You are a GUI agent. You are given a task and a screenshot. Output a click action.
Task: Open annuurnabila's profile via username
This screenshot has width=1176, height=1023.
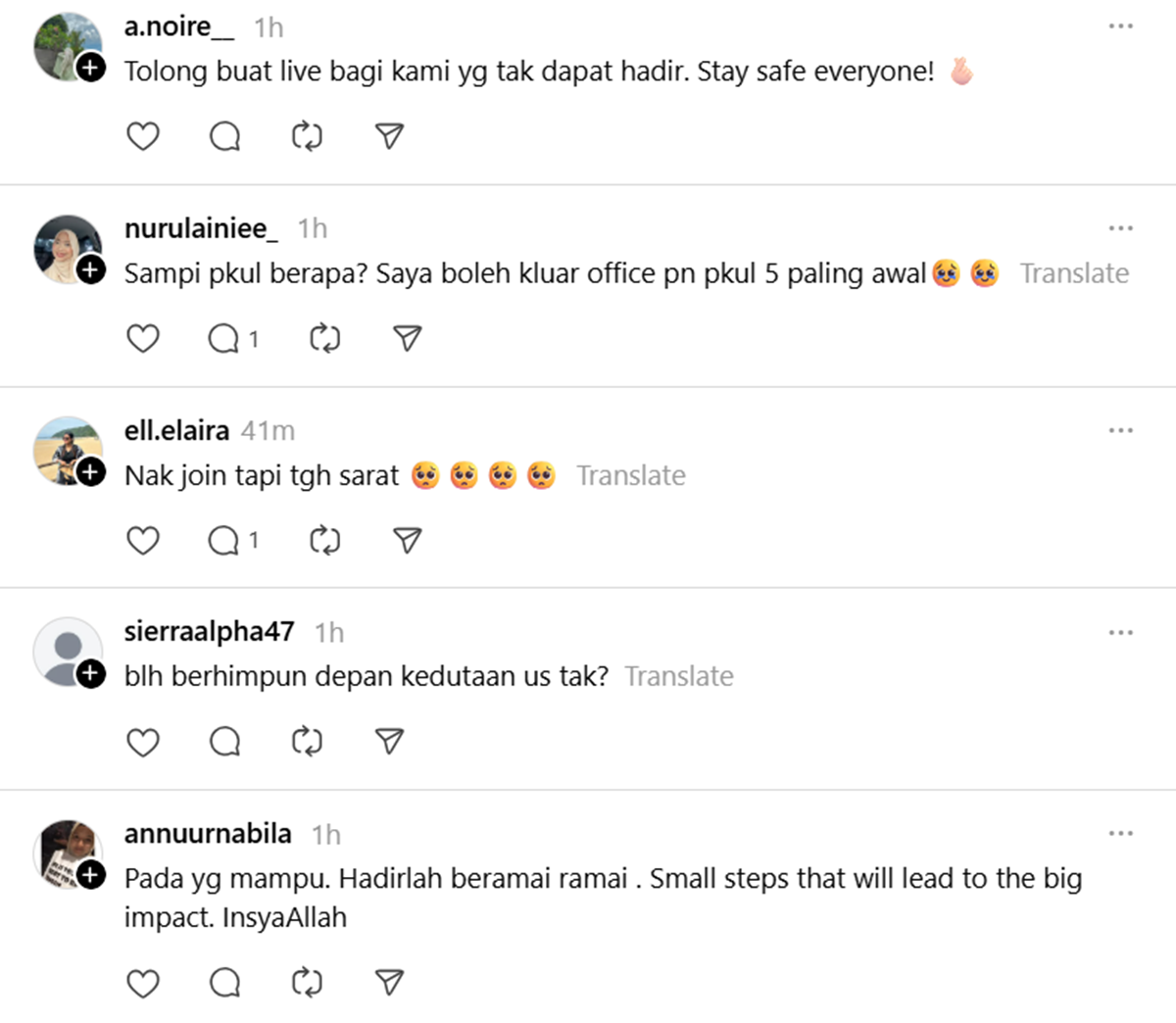(208, 834)
